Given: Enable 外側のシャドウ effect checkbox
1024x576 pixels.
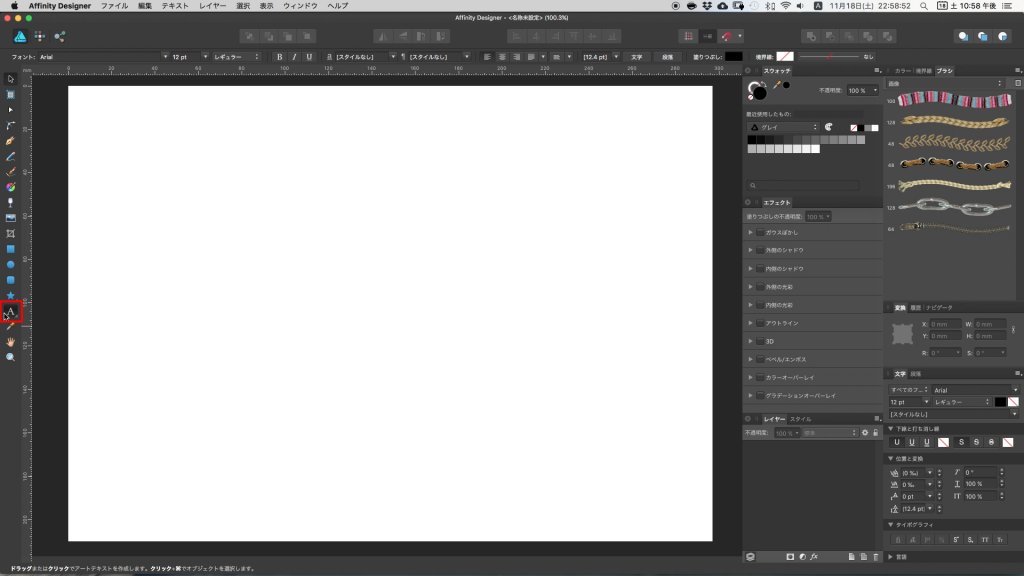Looking at the screenshot, I should [x=760, y=250].
